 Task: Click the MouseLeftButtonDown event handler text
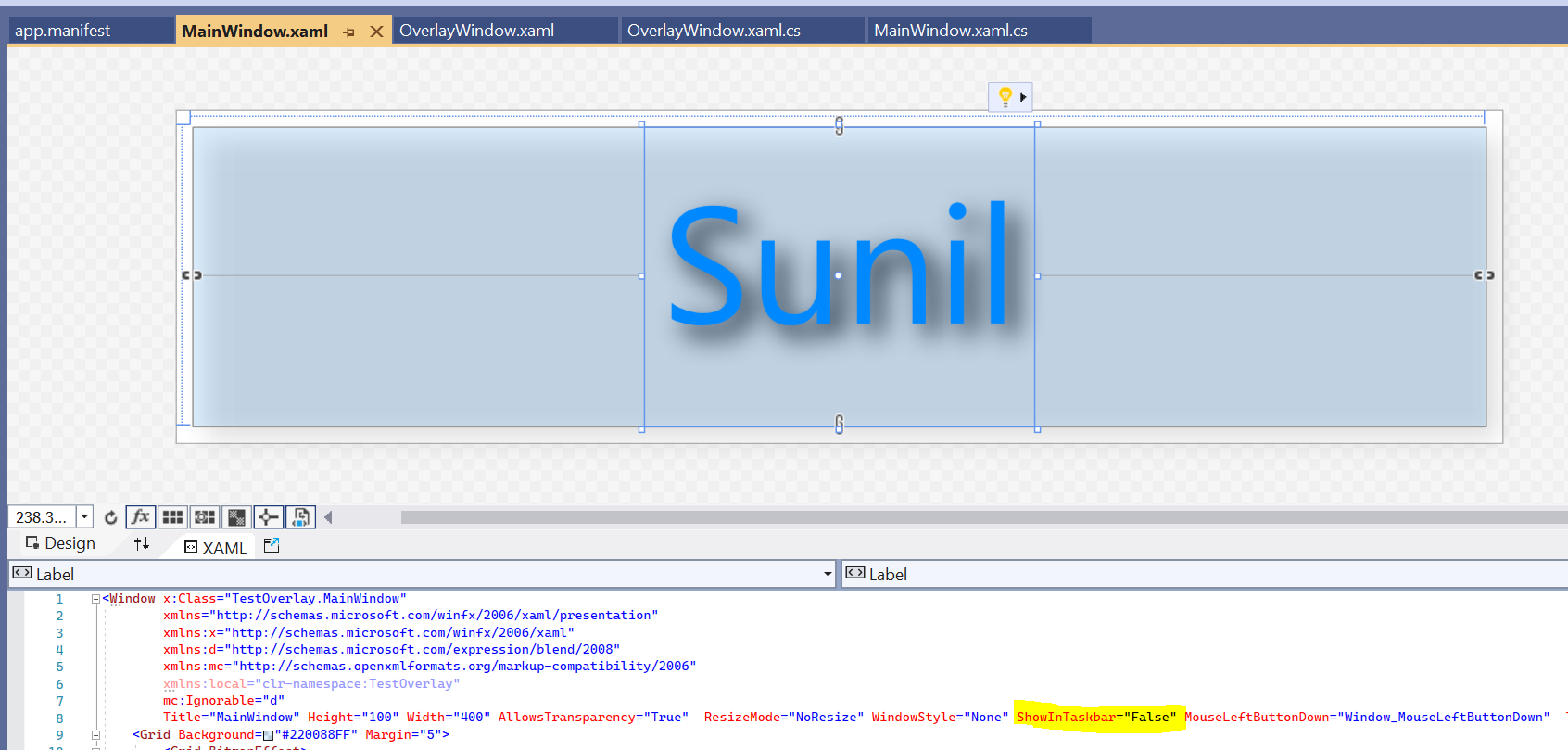pyautogui.click(x=1367, y=717)
